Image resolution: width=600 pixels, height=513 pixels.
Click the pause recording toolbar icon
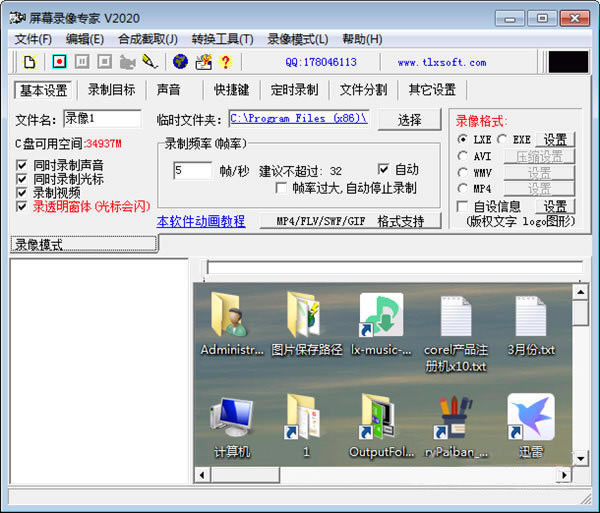[82, 62]
